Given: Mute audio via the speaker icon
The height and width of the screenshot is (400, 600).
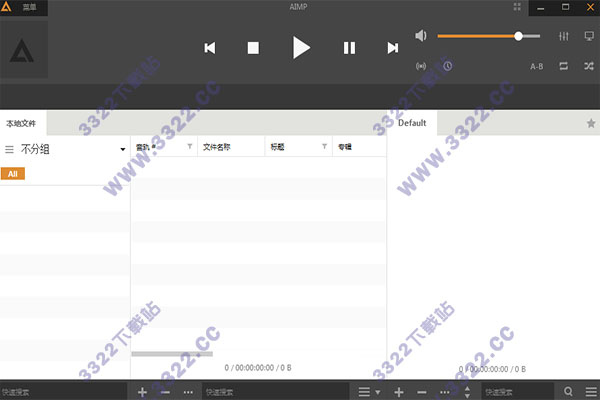Looking at the screenshot, I should tap(421, 36).
